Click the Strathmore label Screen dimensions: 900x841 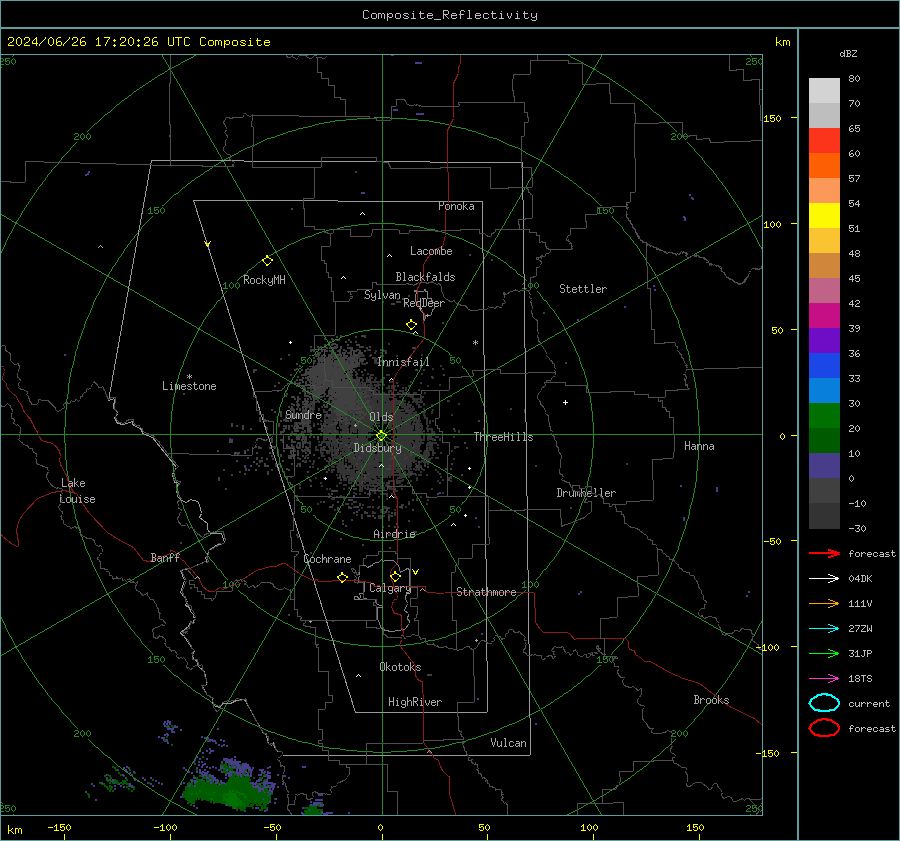487,592
